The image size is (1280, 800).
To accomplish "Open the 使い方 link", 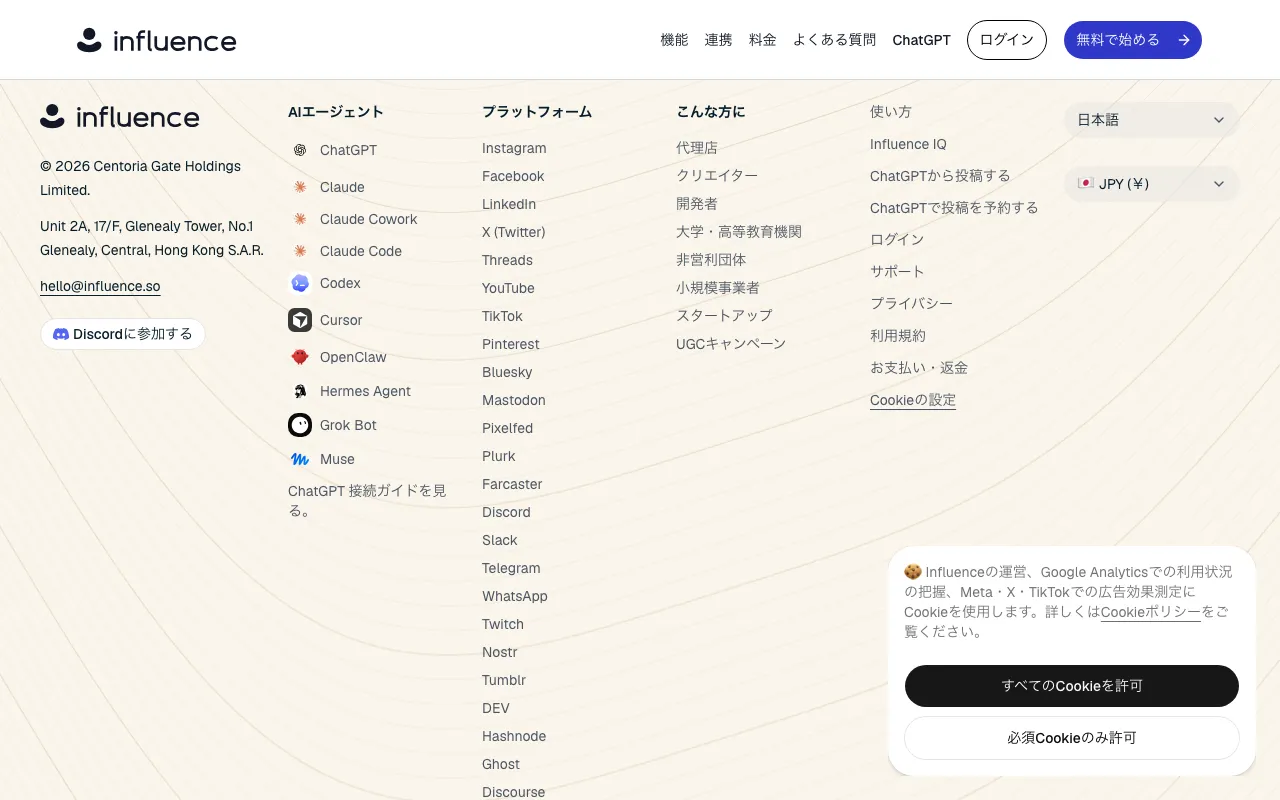I will tap(891, 112).
